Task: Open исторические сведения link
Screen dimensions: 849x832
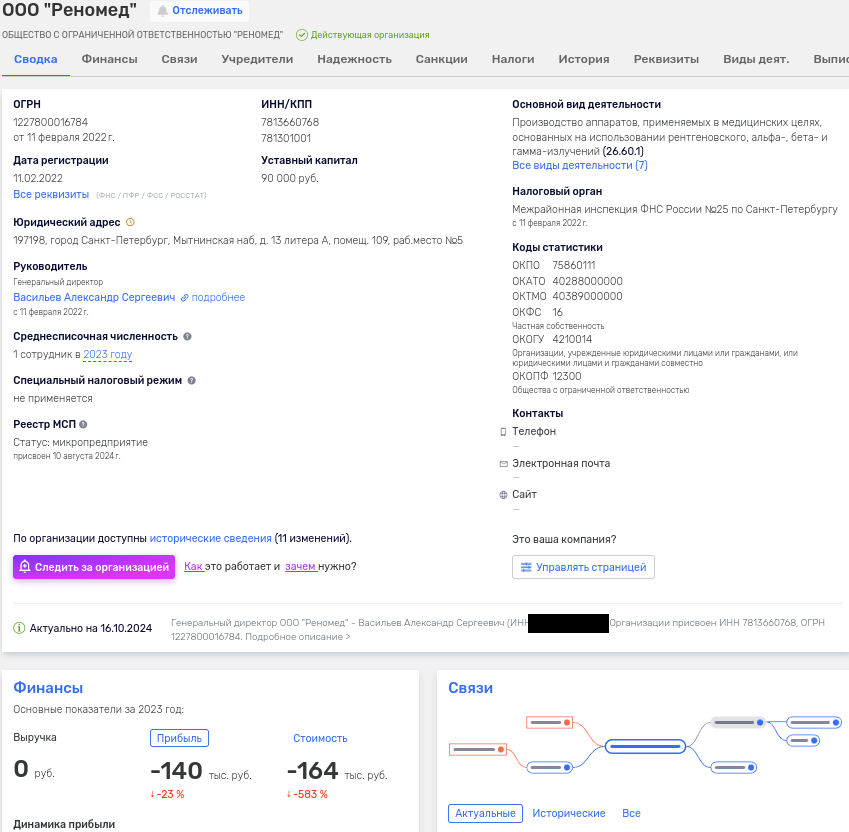Action: pos(211,538)
